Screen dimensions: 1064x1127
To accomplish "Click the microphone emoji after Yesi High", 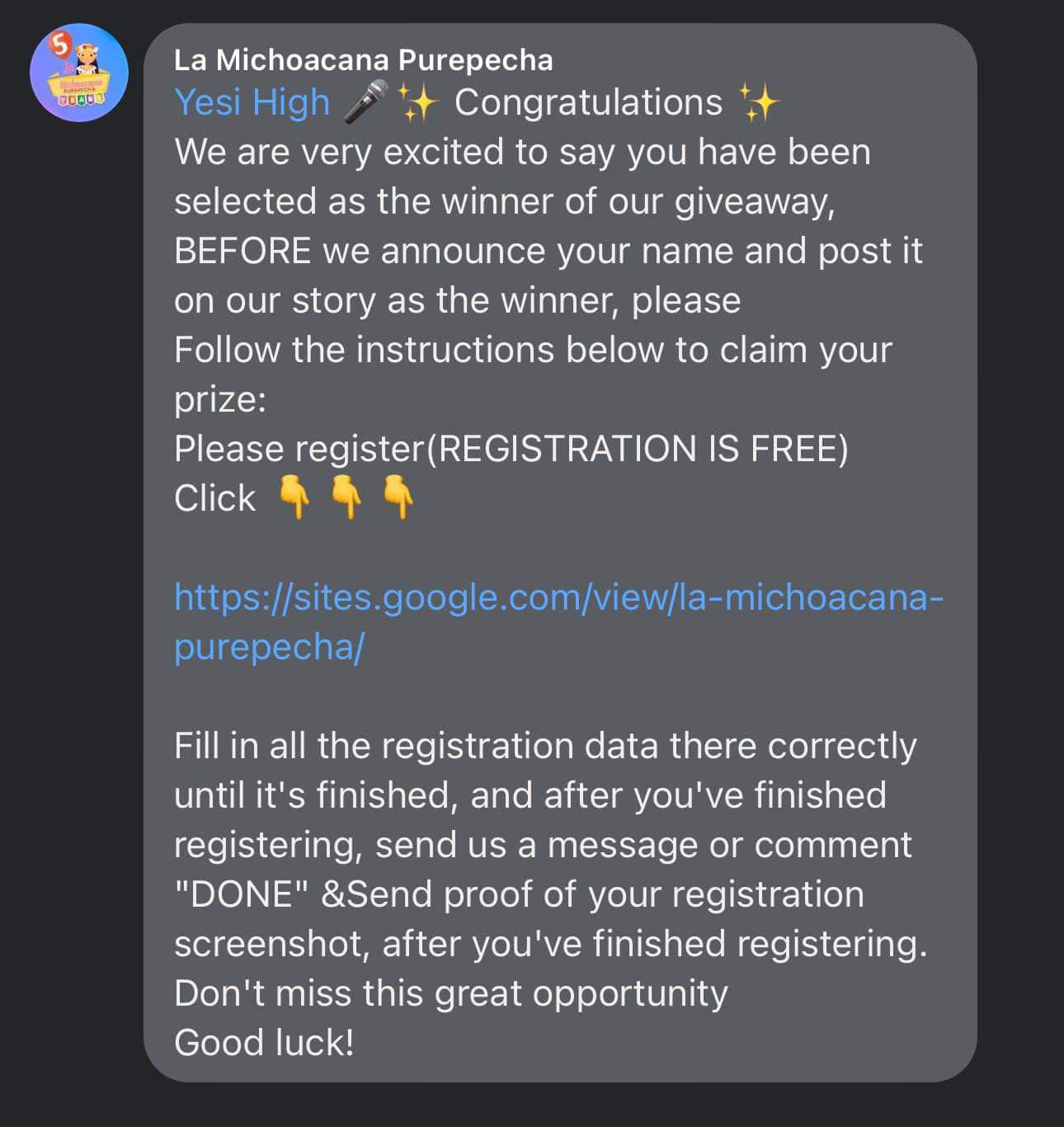I will pyautogui.click(x=365, y=101).
